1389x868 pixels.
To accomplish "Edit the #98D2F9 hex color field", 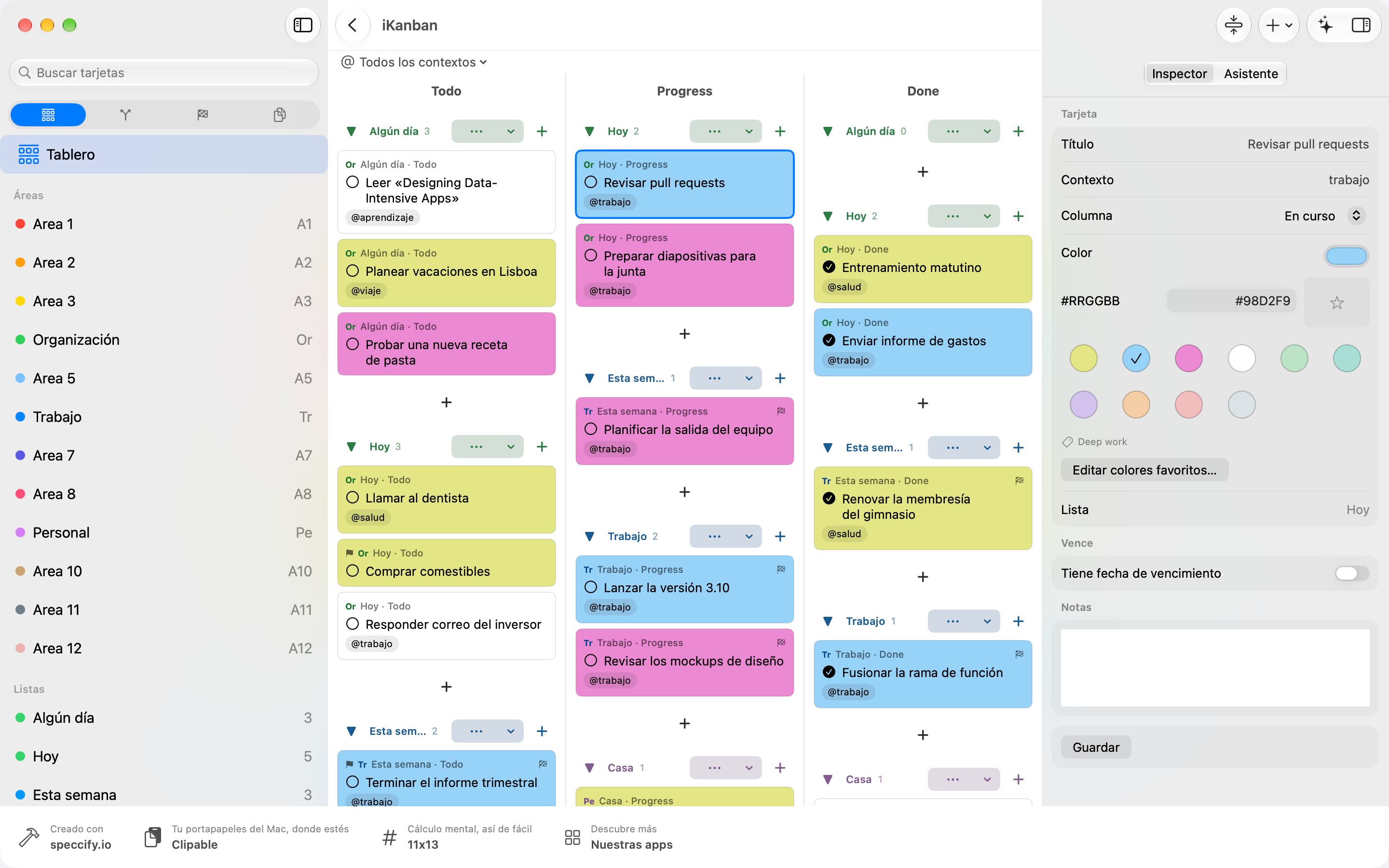I will tap(1232, 301).
